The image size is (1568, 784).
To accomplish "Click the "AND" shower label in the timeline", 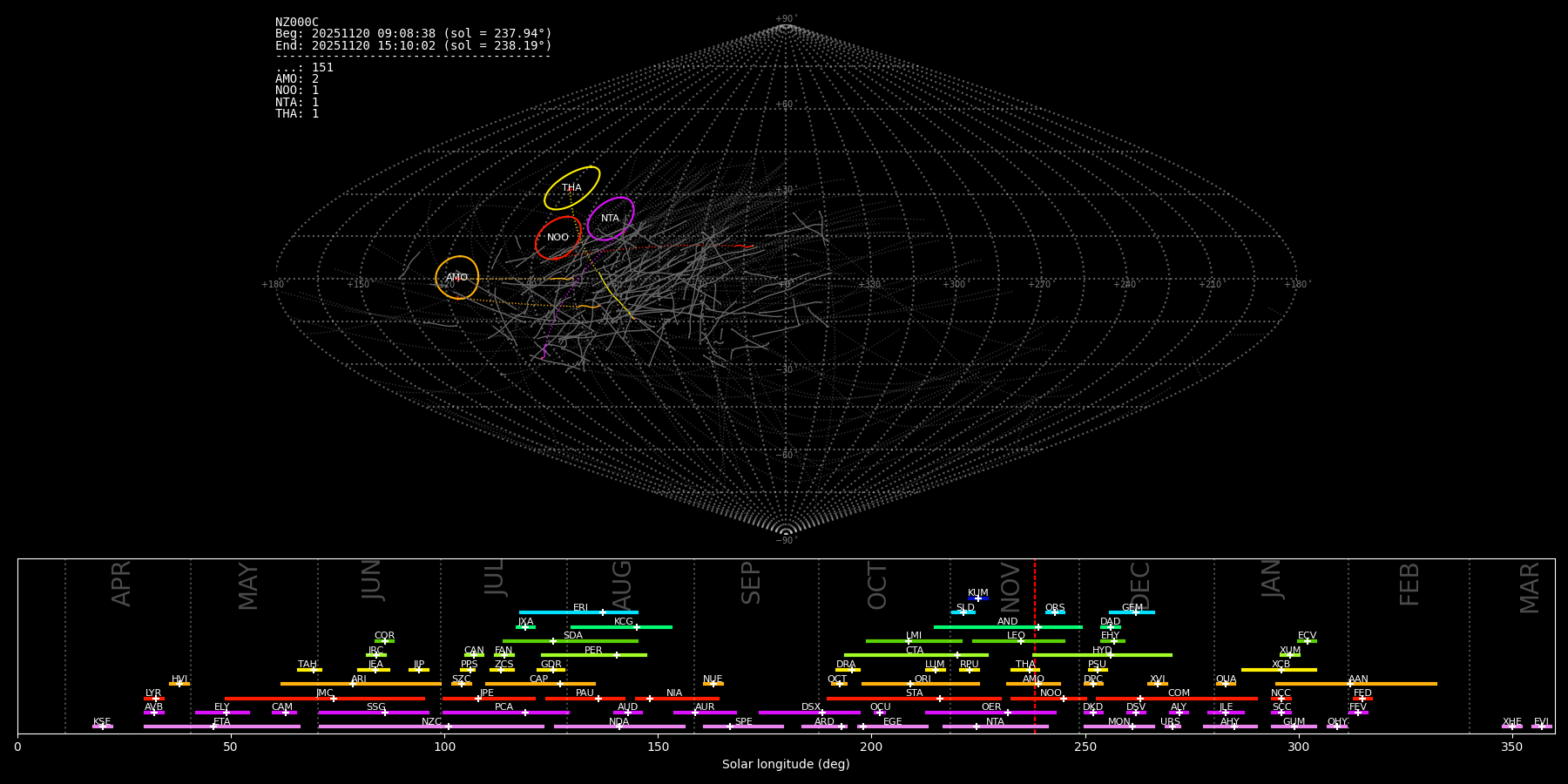I will point(1008,622).
